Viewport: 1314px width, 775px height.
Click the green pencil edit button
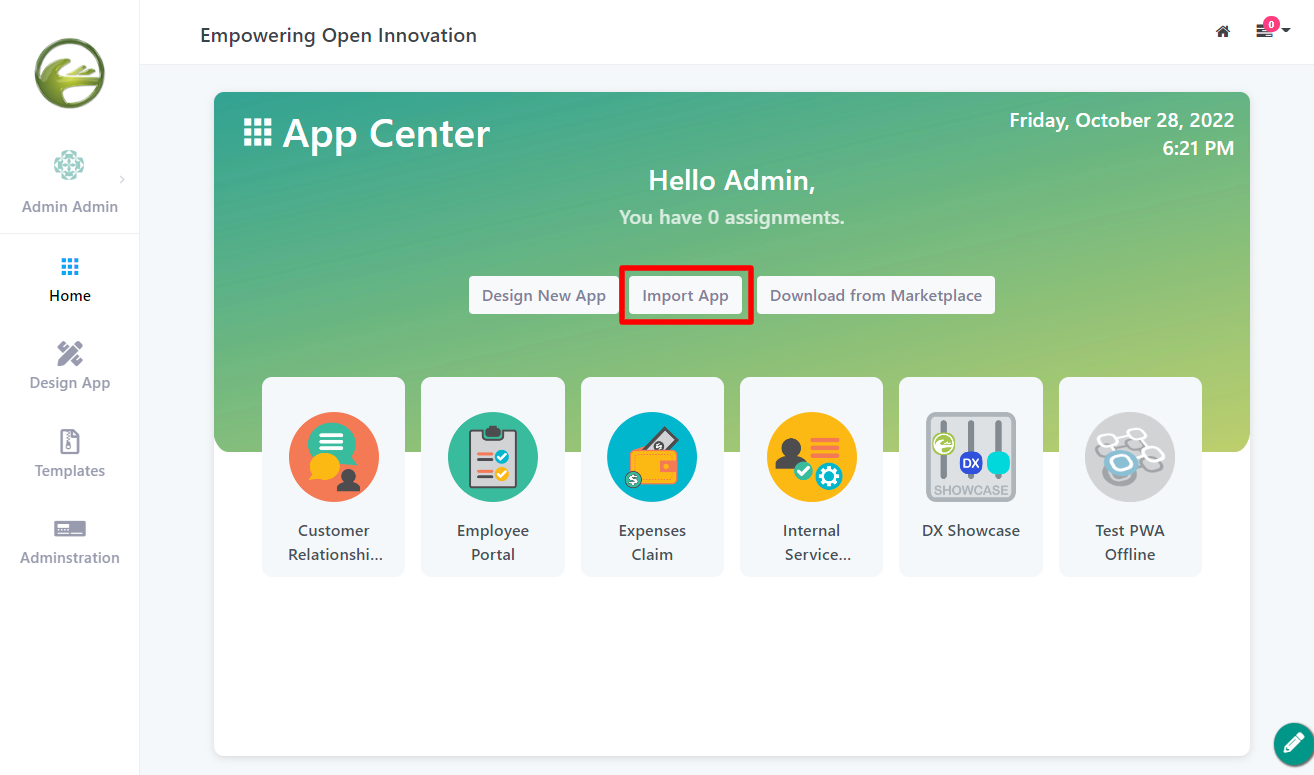click(1293, 744)
